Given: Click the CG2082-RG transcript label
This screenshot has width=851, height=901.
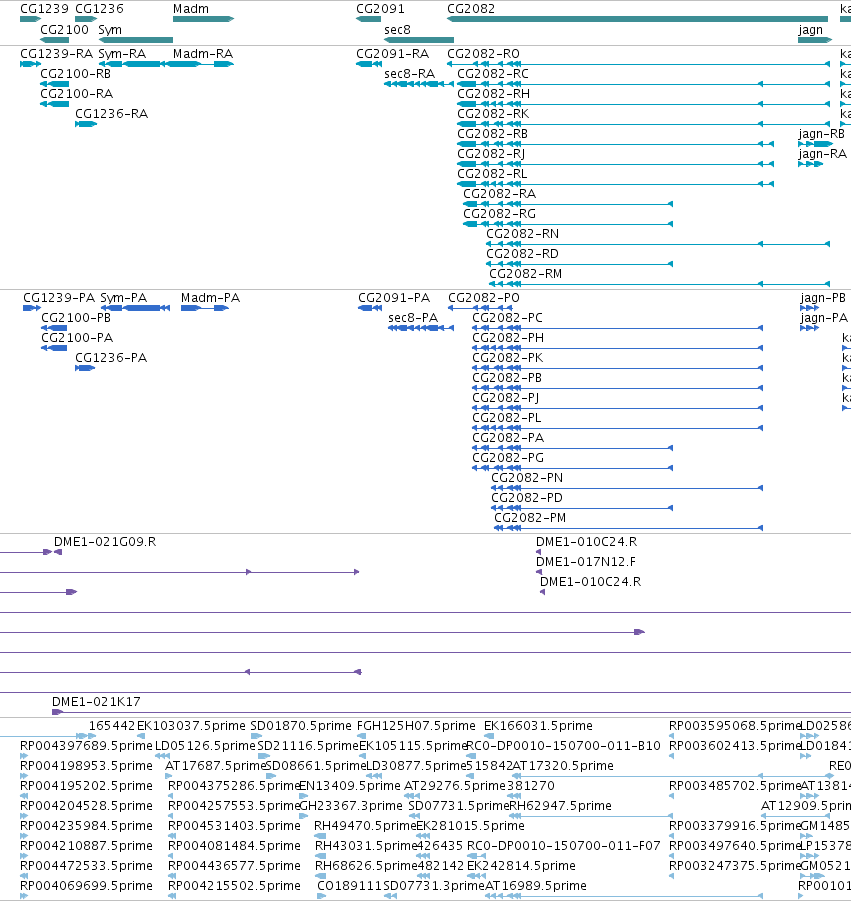Looking at the screenshot, I should coord(499,214).
